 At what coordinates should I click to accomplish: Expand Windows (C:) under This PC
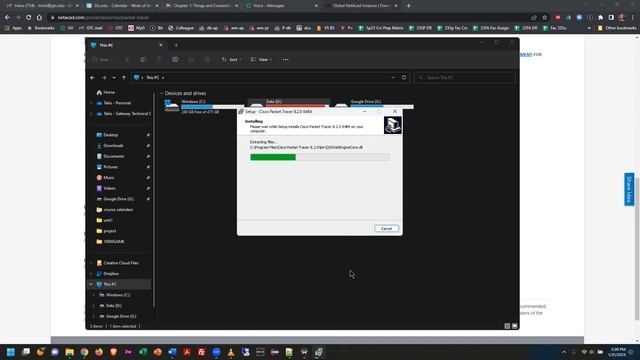coord(93,295)
